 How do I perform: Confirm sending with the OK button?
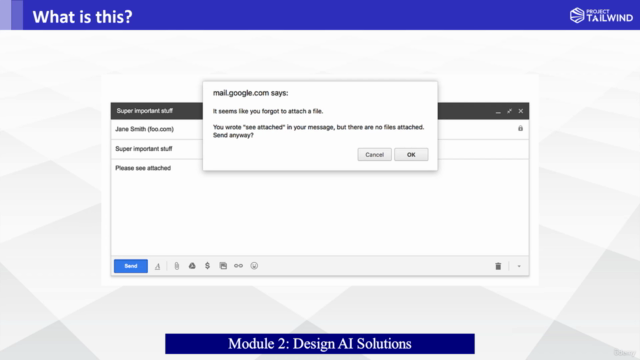[411, 155]
